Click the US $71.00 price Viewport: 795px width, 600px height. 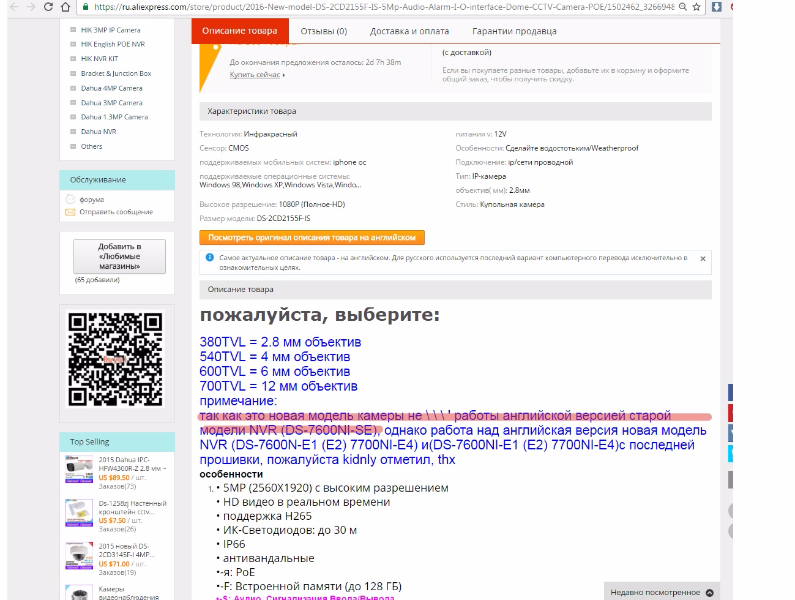pyautogui.click(x=114, y=564)
